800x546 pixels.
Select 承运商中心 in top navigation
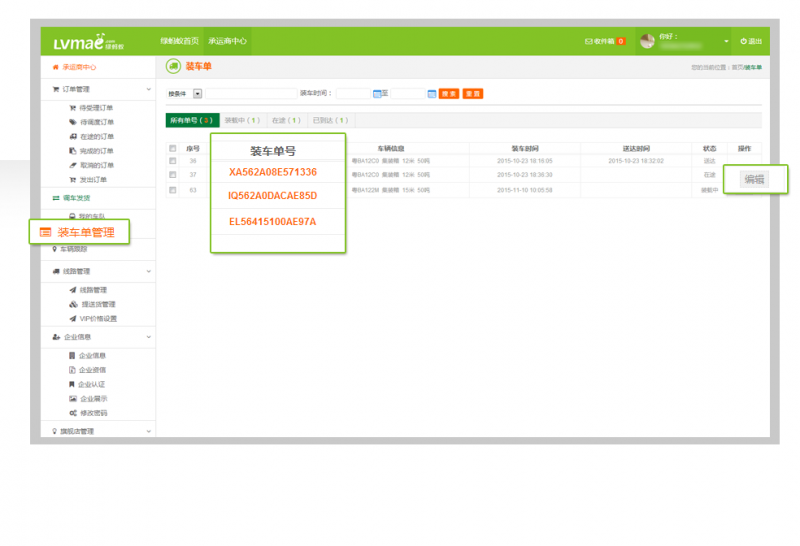228,41
